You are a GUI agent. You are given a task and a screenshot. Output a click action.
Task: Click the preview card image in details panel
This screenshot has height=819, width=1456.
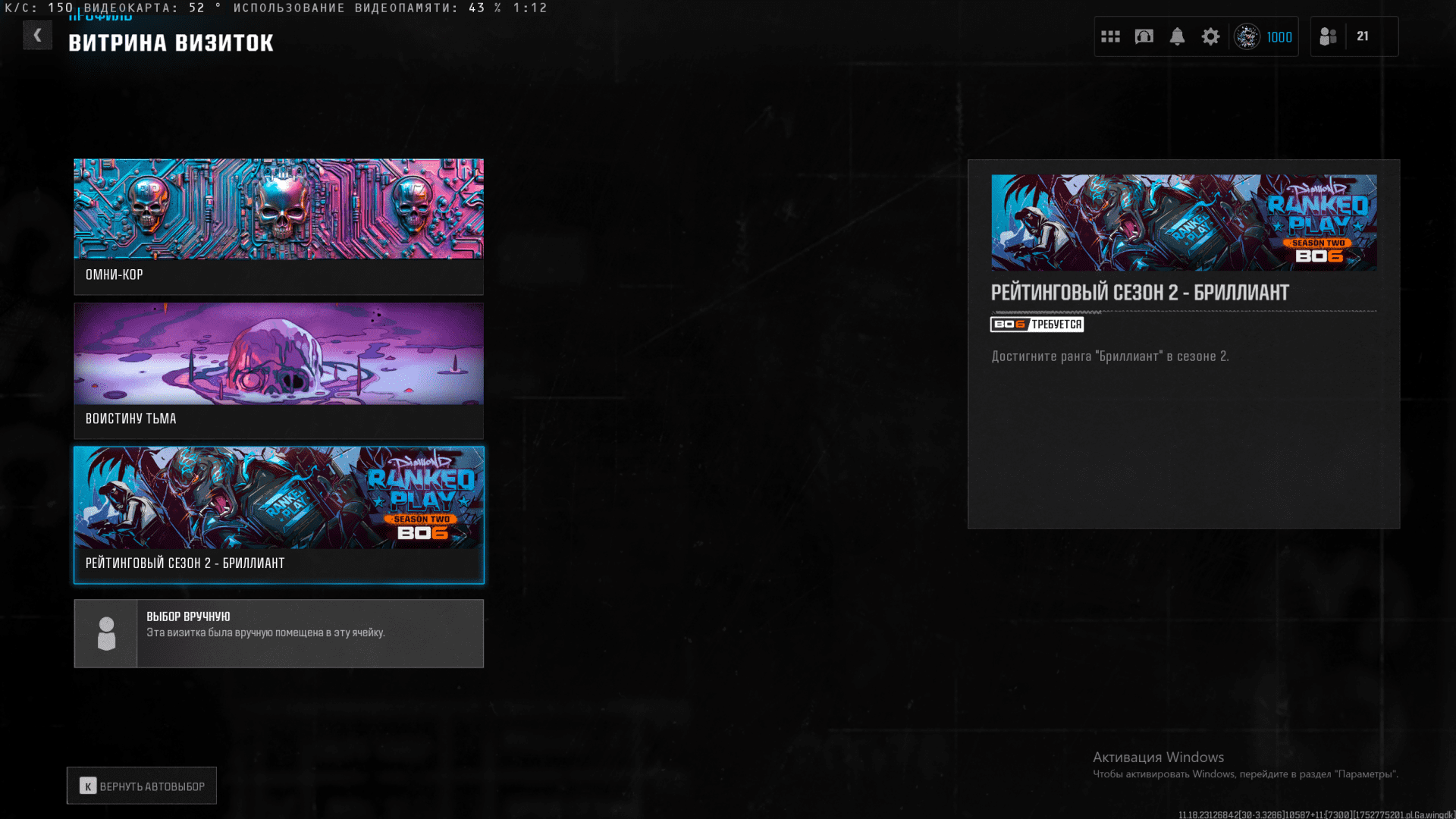pyautogui.click(x=1184, y=222)
